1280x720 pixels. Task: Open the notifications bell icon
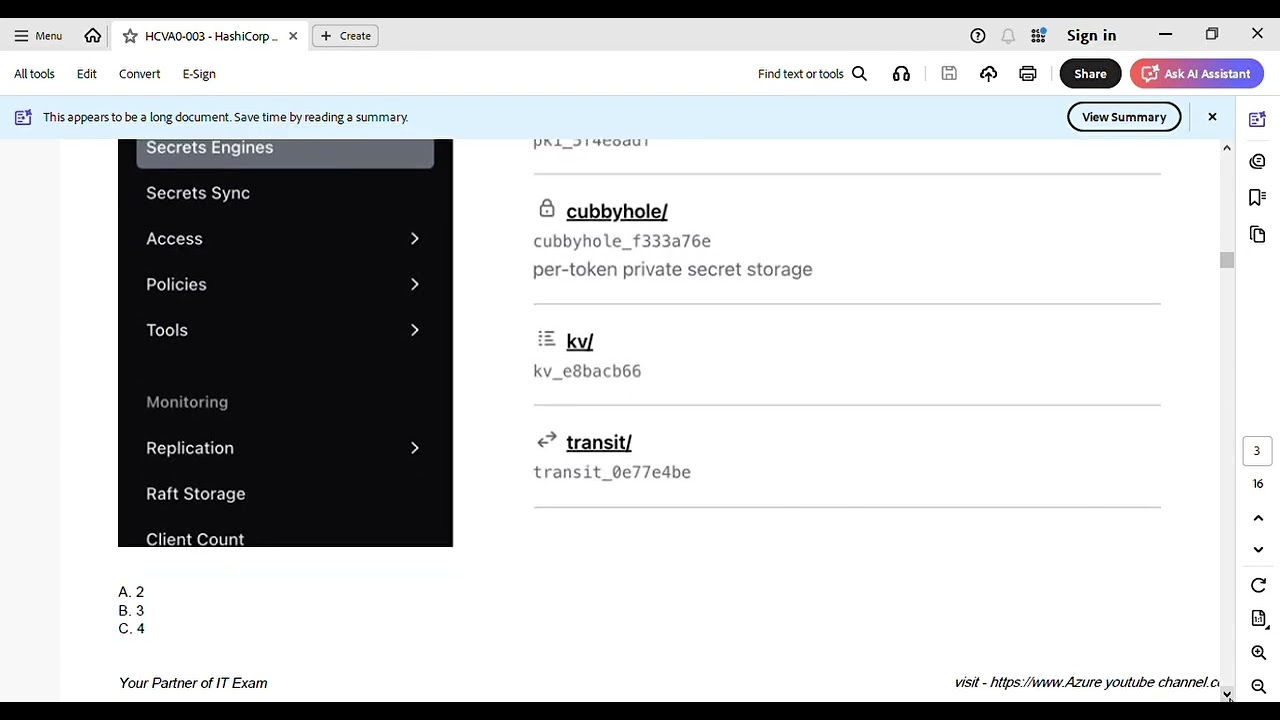1008,36
